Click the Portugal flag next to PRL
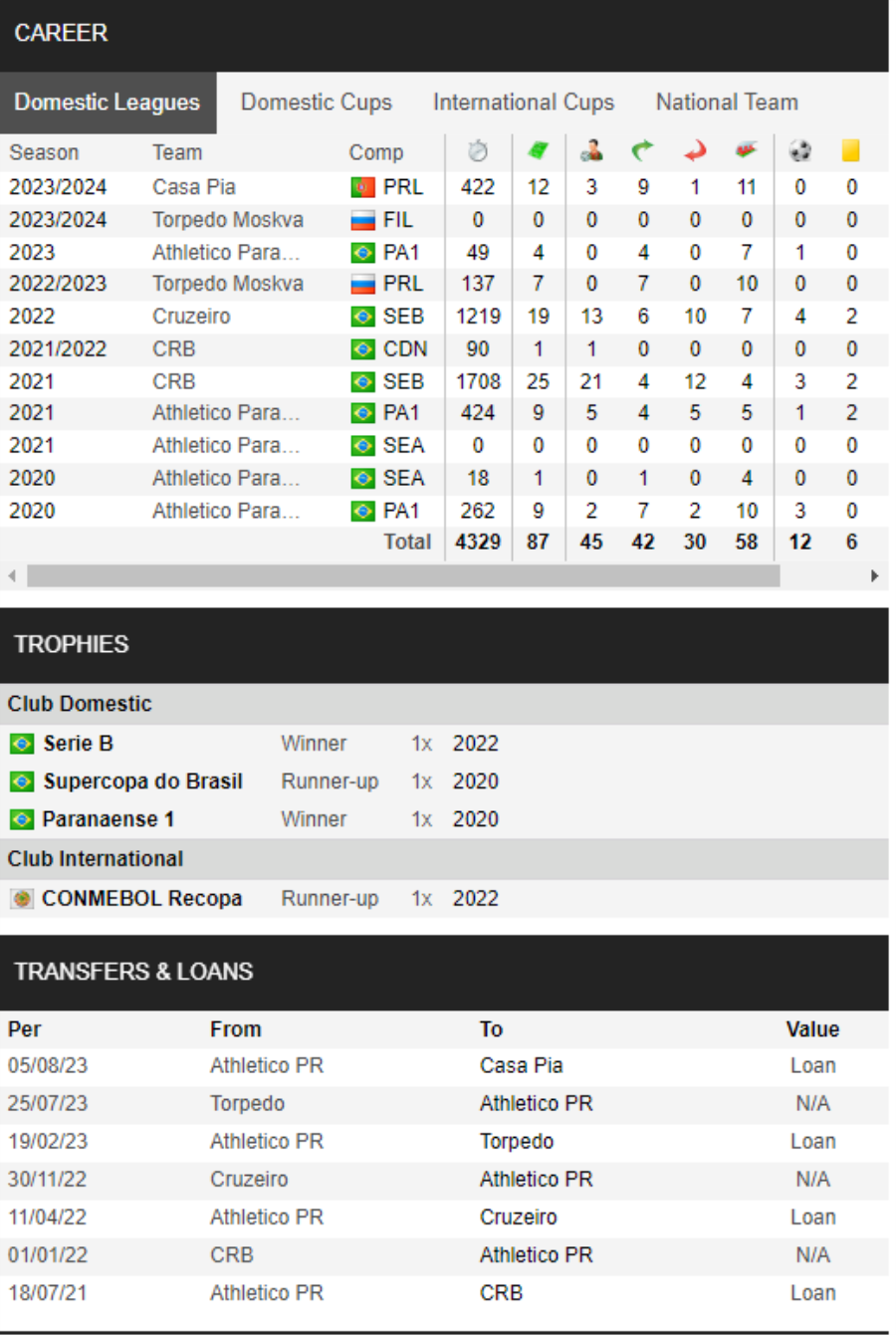 click(x=362, y=187)
